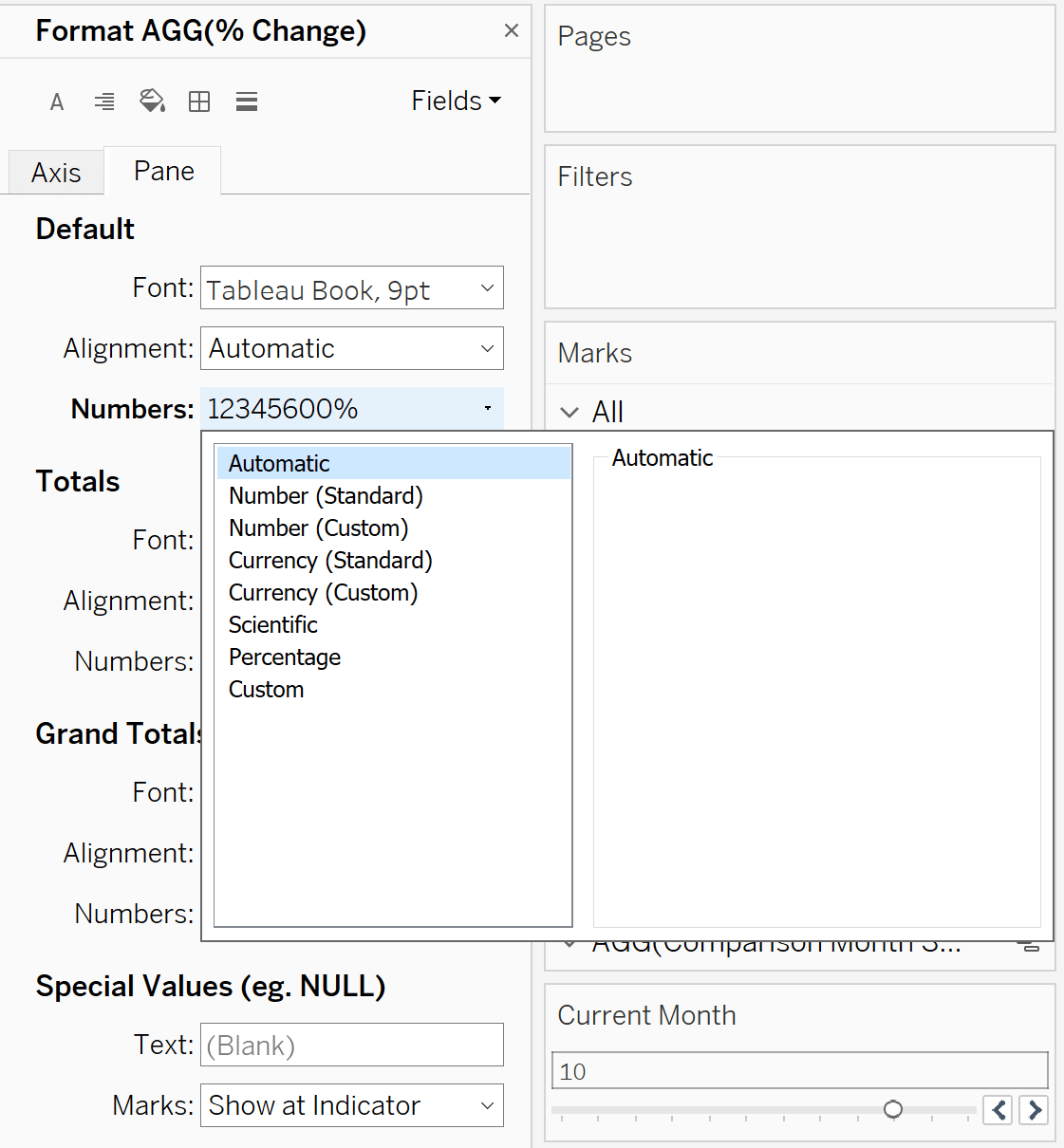Click the Current Month value field
Image resolution: width=1064 pixels, height=1148 pixels.
point(800,1070)
